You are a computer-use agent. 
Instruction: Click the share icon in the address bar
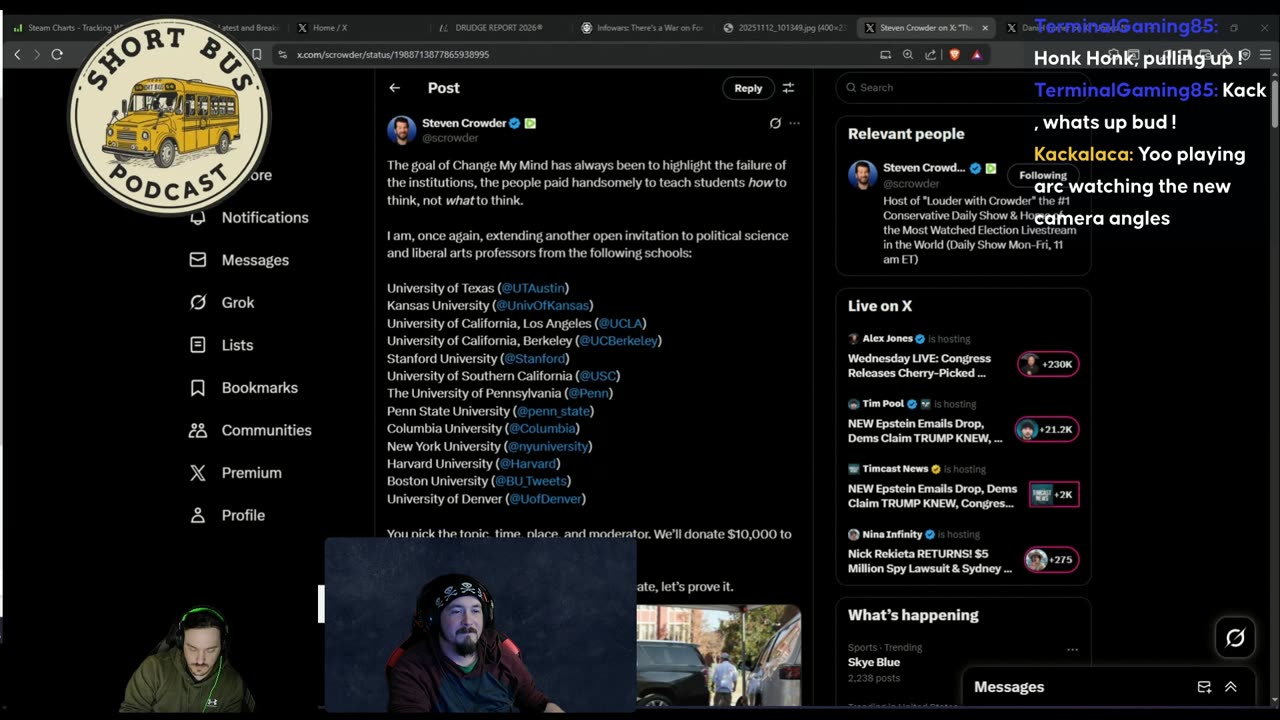pyautogui.click(x=931, y=55)
